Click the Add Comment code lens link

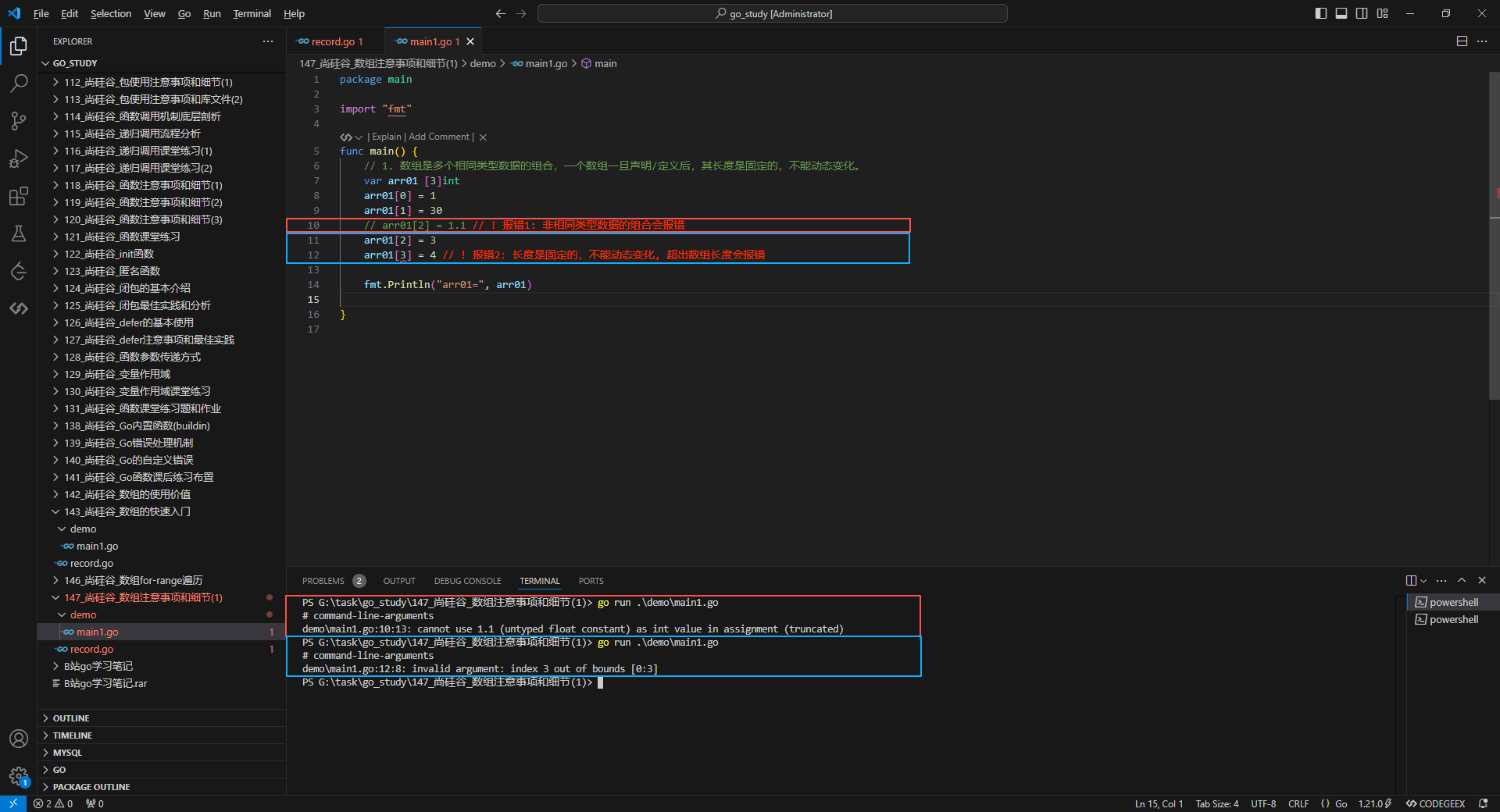439,137
